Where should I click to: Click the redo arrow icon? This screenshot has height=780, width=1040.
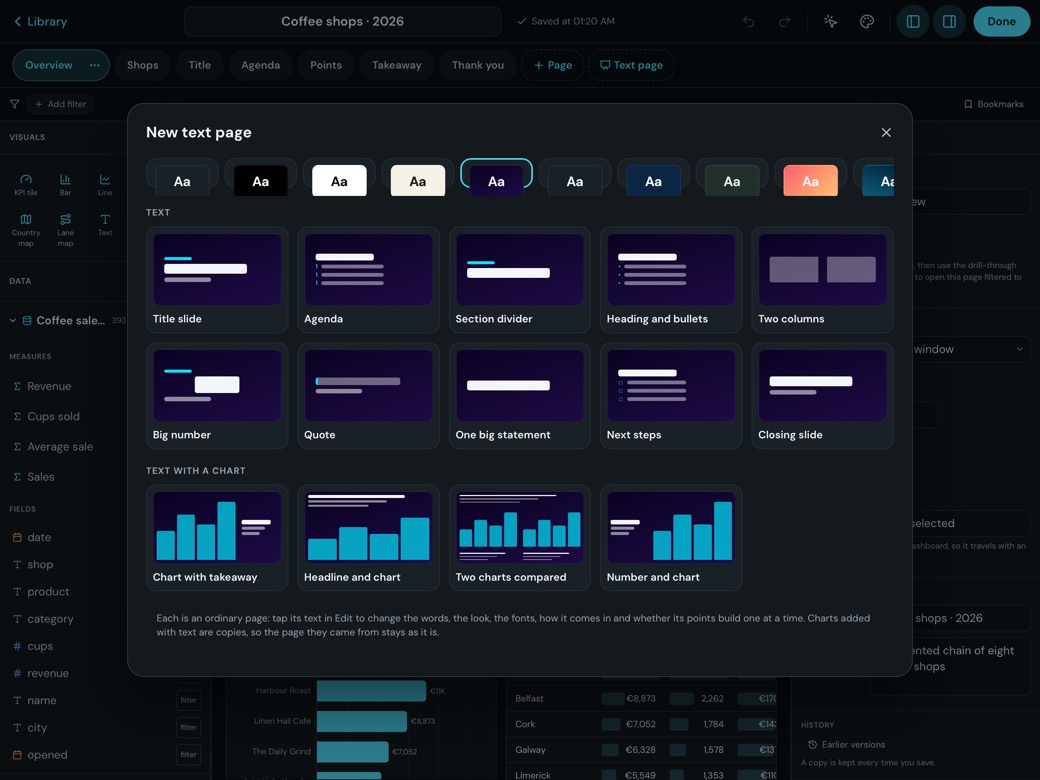click(784, 22)
